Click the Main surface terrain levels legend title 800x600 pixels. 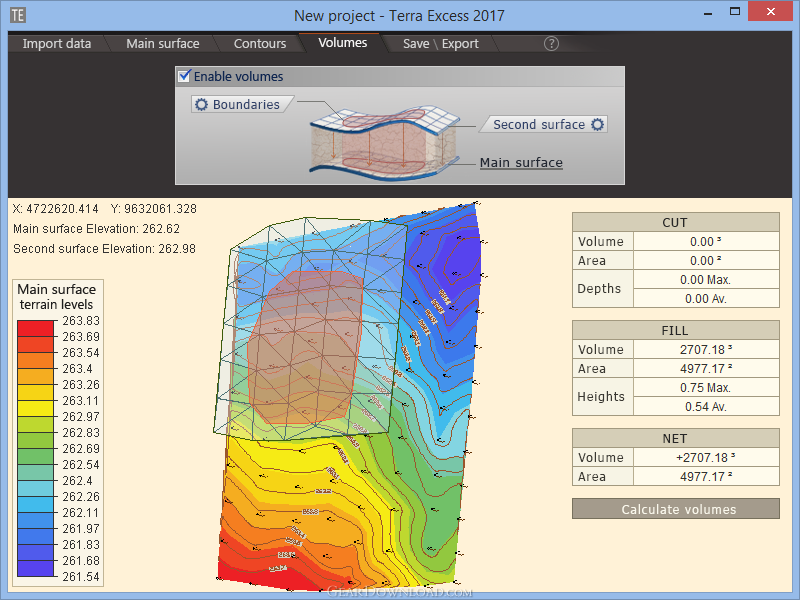coord(57,297)
